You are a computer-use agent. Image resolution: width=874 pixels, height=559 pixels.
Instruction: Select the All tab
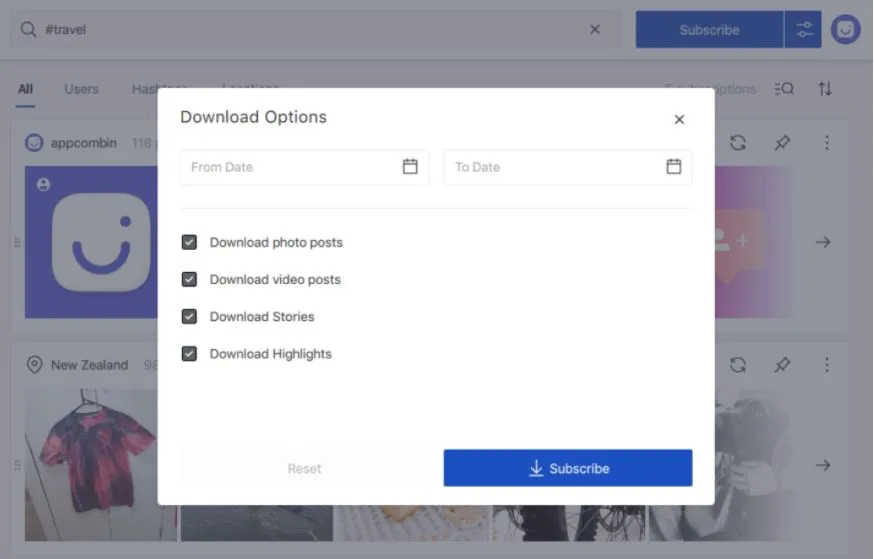(25, 89)
